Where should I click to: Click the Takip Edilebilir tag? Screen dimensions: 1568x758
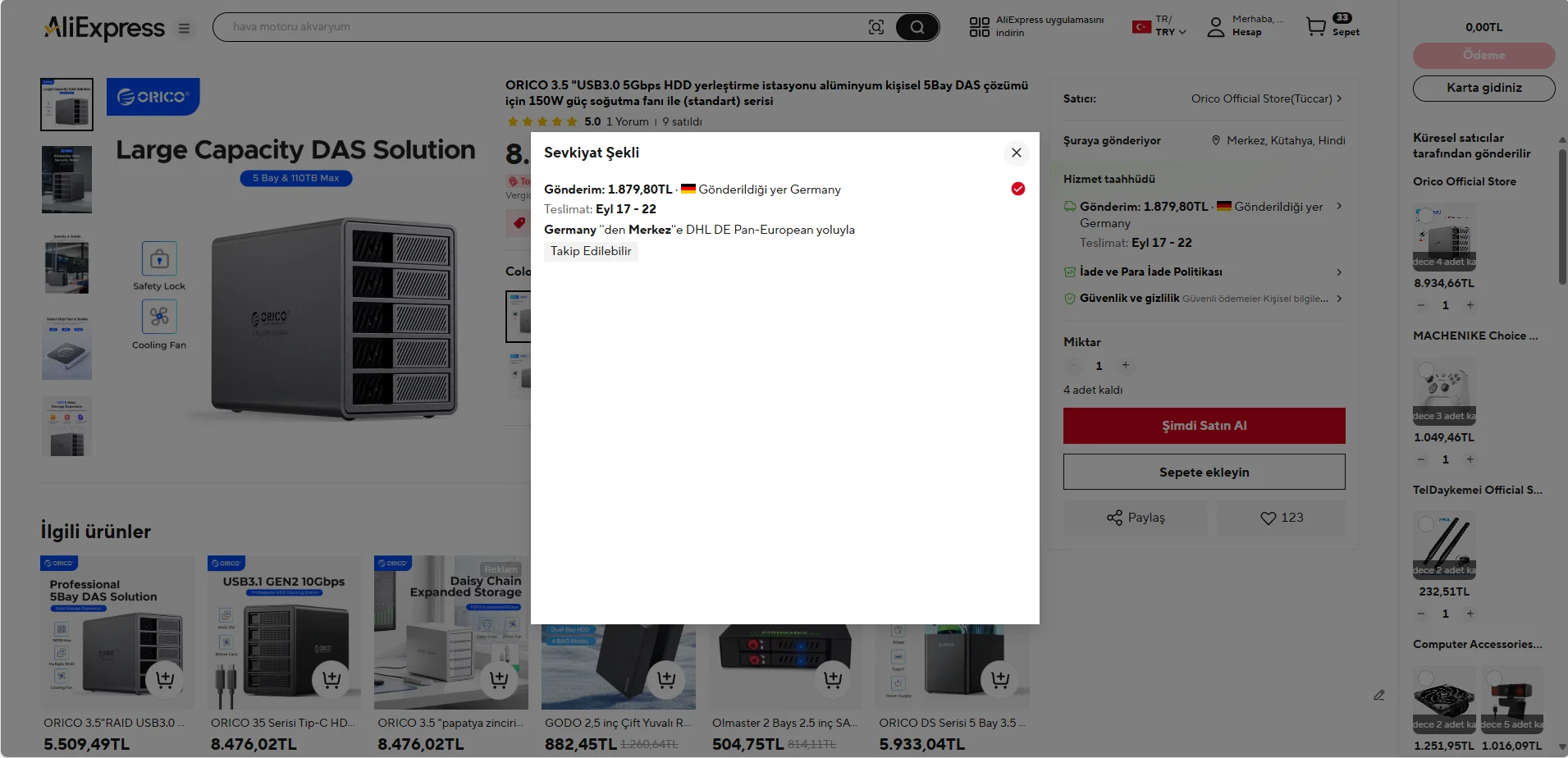[x=591, y=251]
